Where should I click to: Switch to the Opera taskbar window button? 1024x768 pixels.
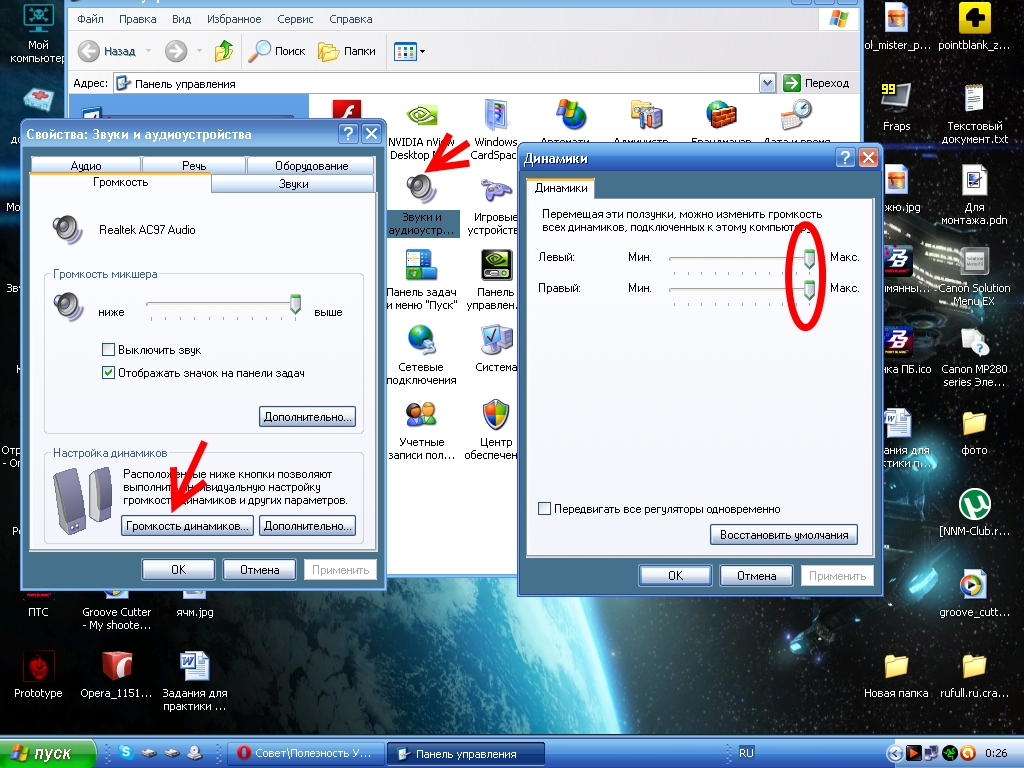(304, 753)
